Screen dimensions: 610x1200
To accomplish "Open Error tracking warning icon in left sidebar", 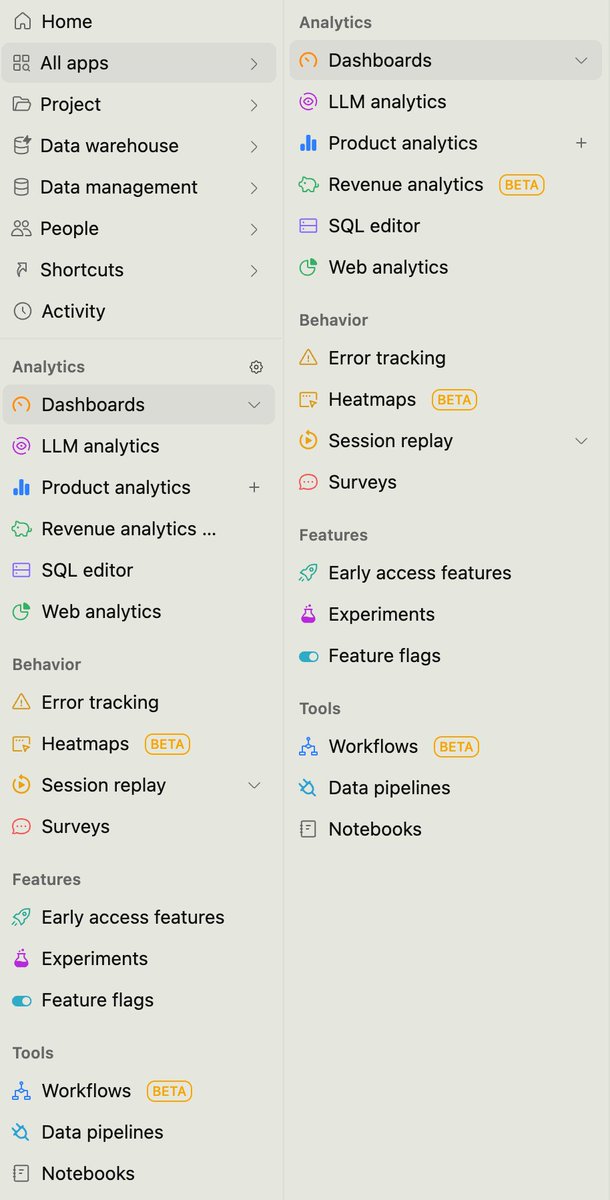I will (21, 702).
